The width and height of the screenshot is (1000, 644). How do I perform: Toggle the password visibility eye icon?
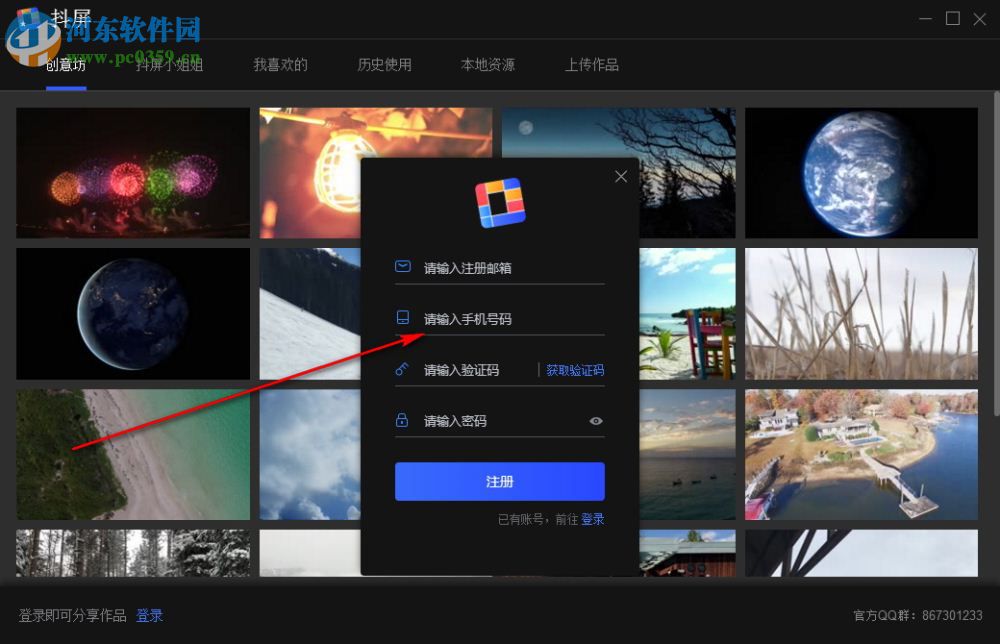pyautogui.click(x=596, y=421)
